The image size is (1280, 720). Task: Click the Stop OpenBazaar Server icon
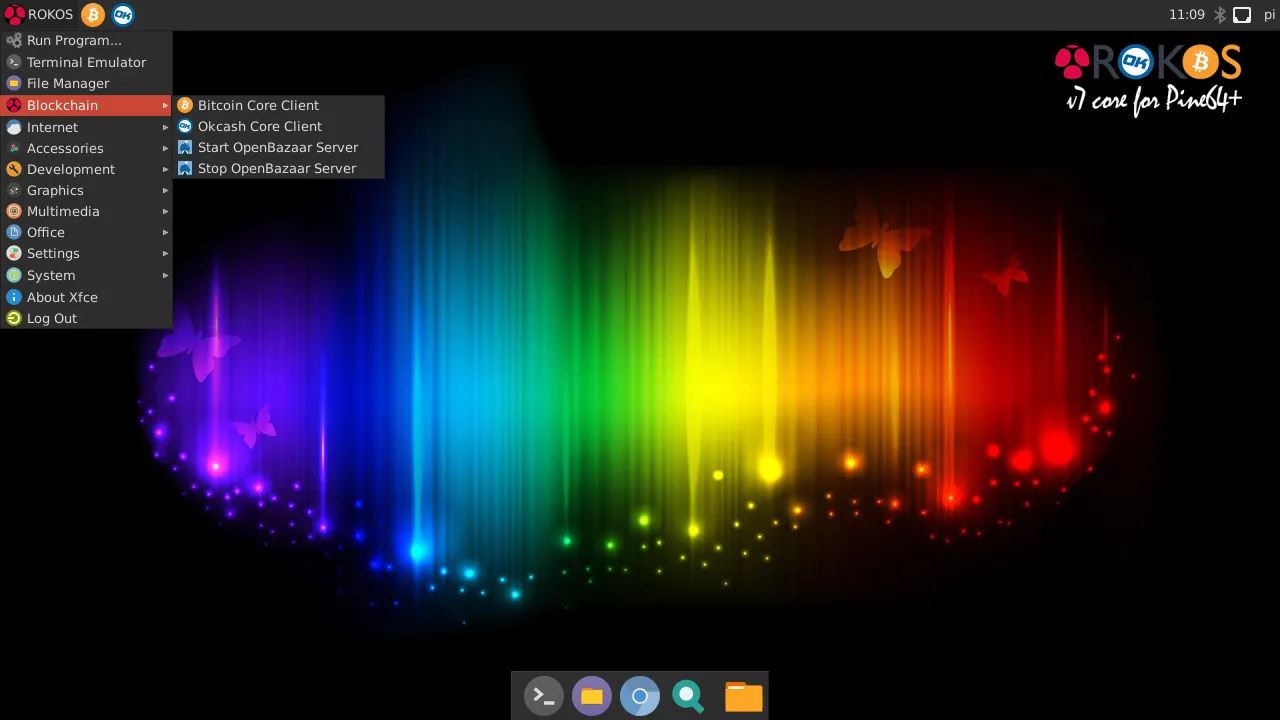[x=185, y=168]
